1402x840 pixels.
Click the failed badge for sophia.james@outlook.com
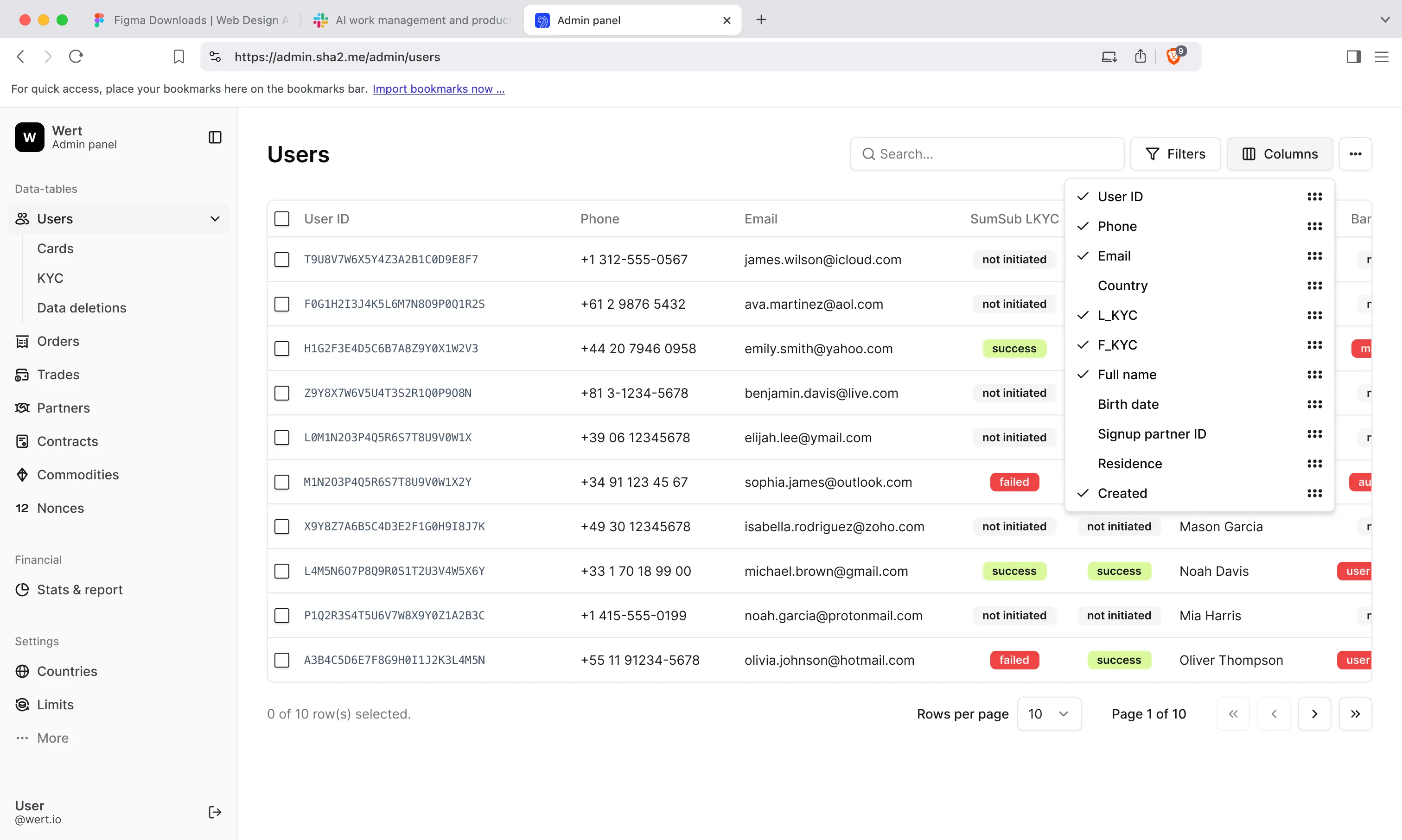click(x=1014, y=482)
